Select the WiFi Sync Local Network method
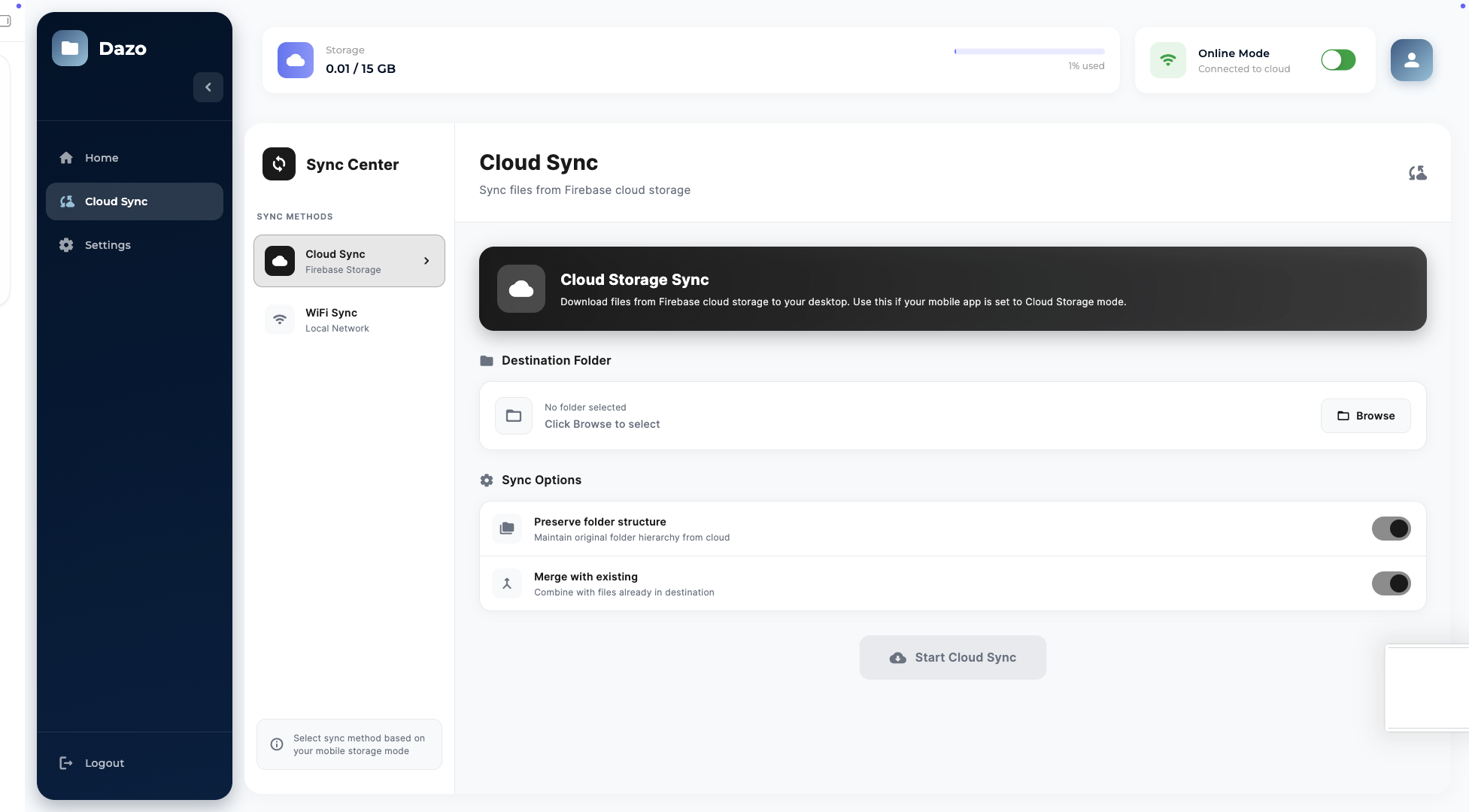Viewport: 1469px width, 812px height. [349, 320]
